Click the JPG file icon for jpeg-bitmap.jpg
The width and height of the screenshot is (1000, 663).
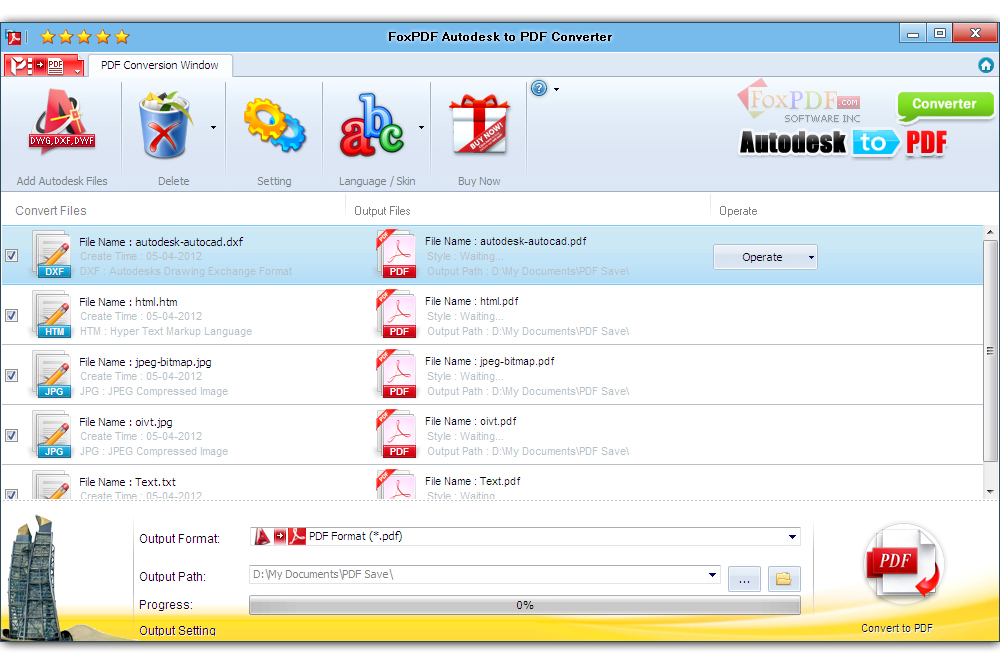point(52,375)
